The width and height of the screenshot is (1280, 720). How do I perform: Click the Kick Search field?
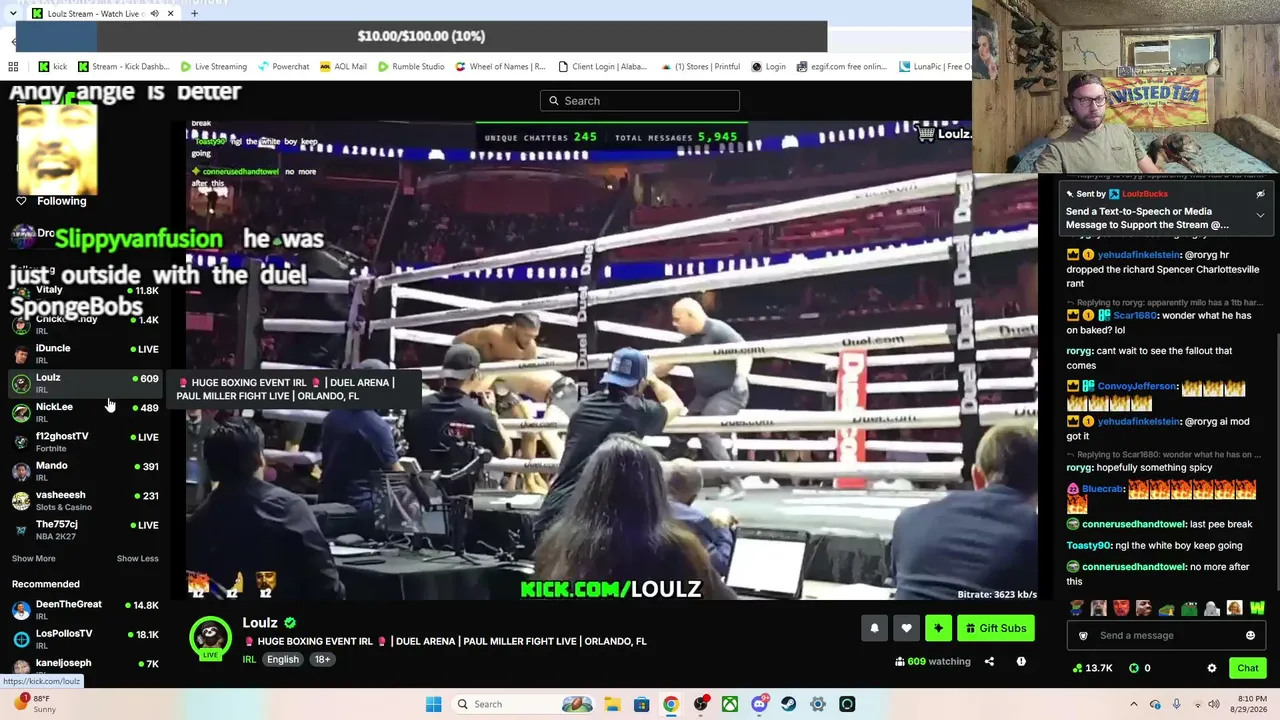click(640, 100)
